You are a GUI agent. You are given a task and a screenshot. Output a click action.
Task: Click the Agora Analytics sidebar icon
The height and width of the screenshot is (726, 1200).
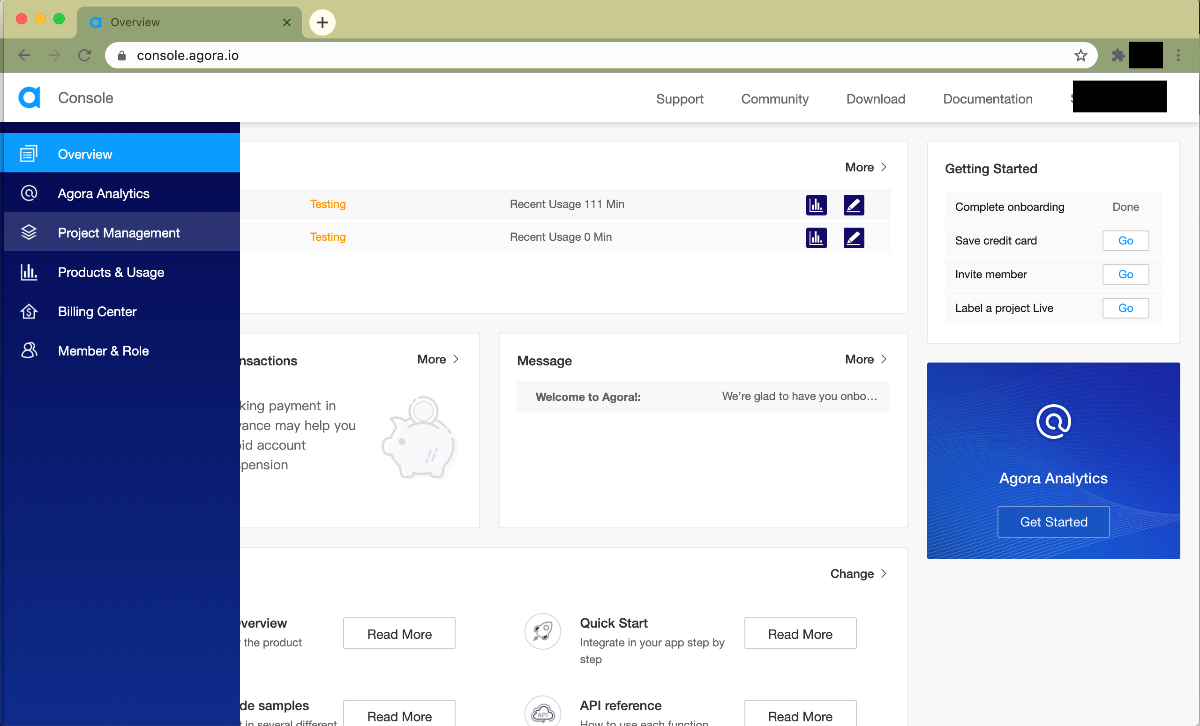tap(29, 193)
